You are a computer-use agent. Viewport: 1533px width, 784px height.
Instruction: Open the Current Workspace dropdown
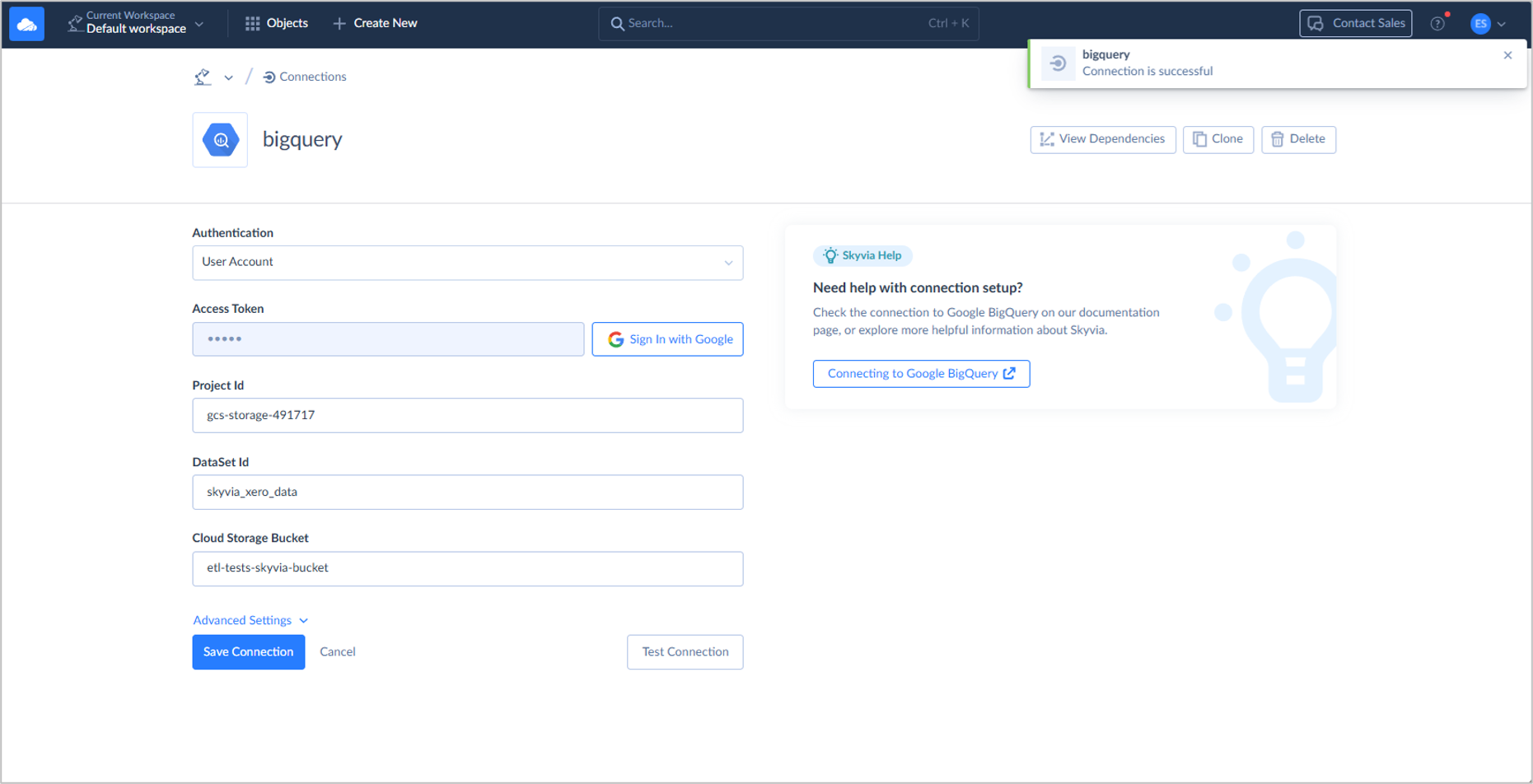(136, 23)
